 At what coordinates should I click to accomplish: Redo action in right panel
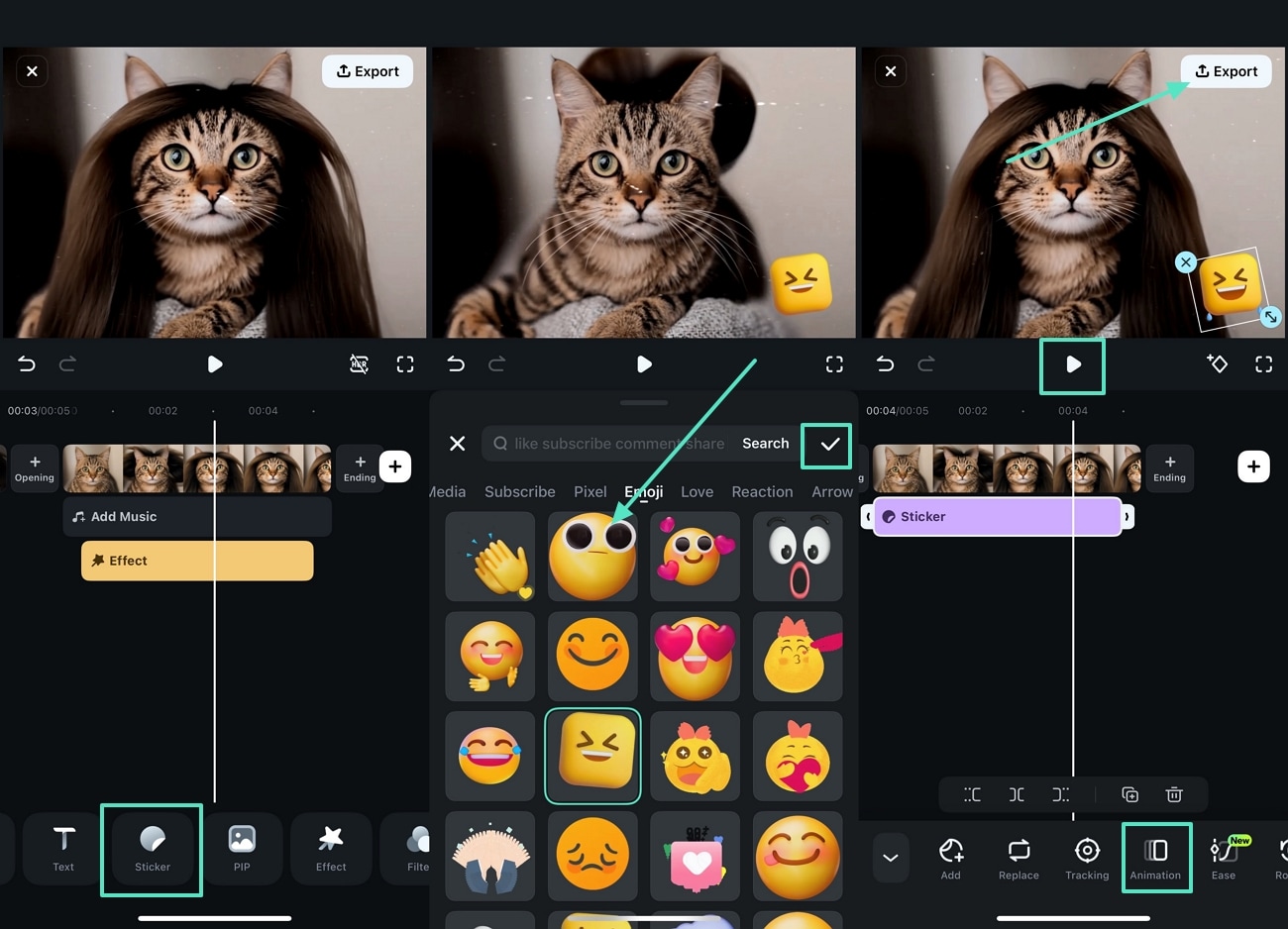925,364
